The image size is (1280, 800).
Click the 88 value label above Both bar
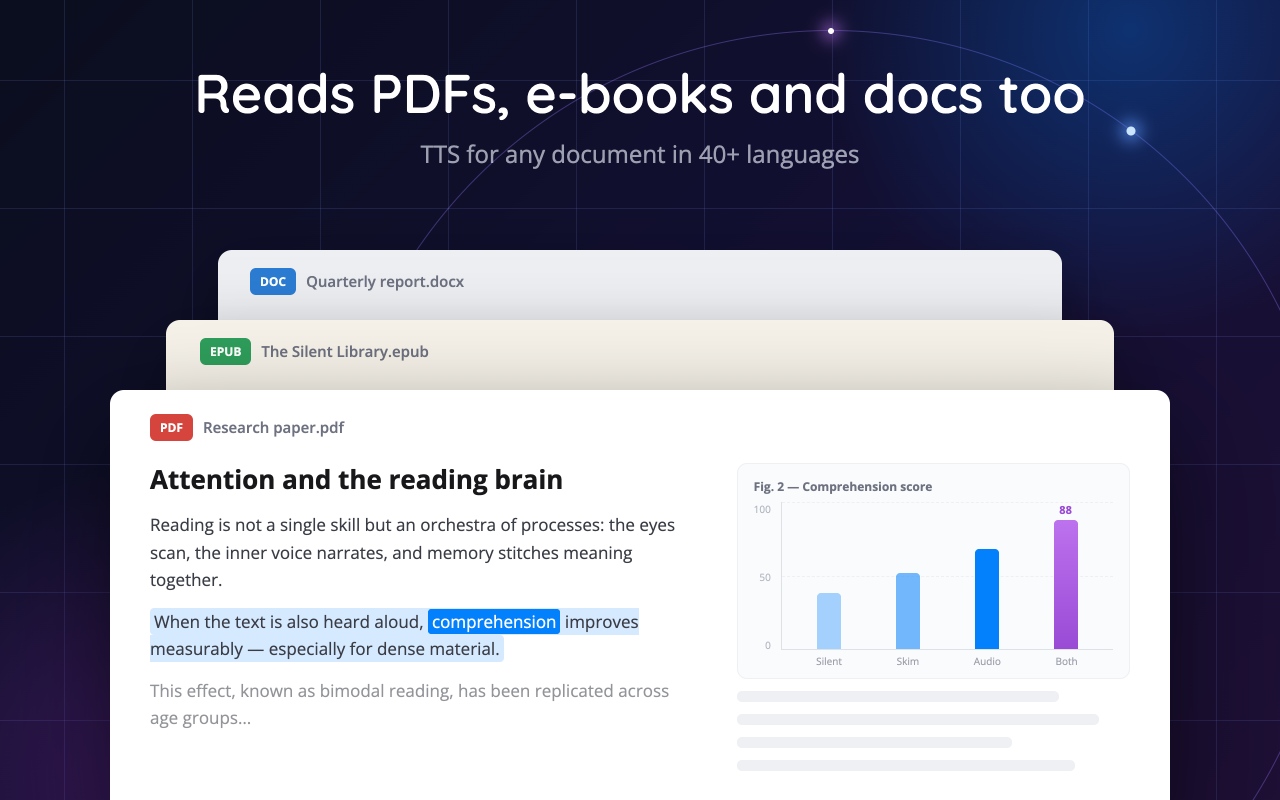tap(1066, 510)
